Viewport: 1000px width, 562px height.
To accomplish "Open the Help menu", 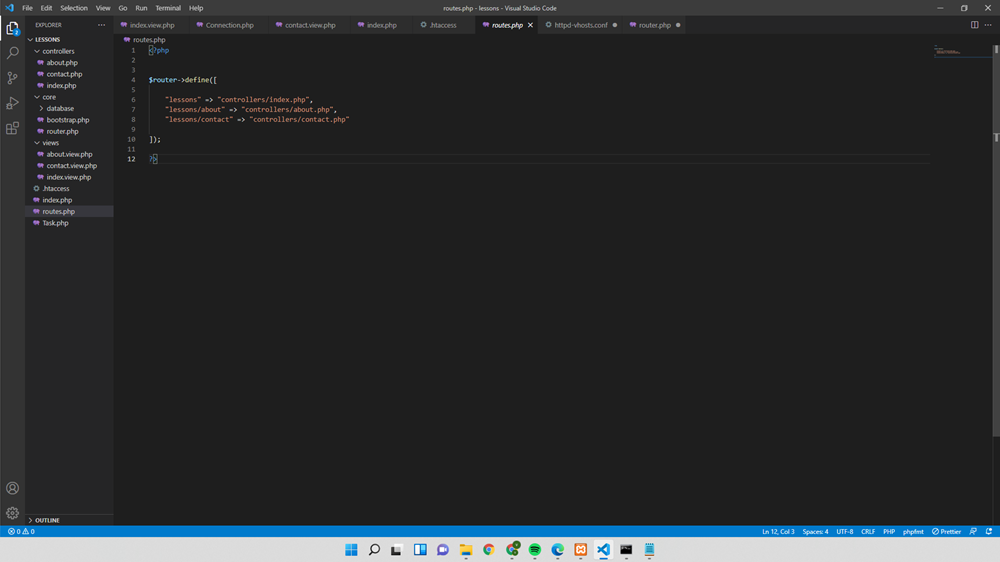I will click(196, 8).
